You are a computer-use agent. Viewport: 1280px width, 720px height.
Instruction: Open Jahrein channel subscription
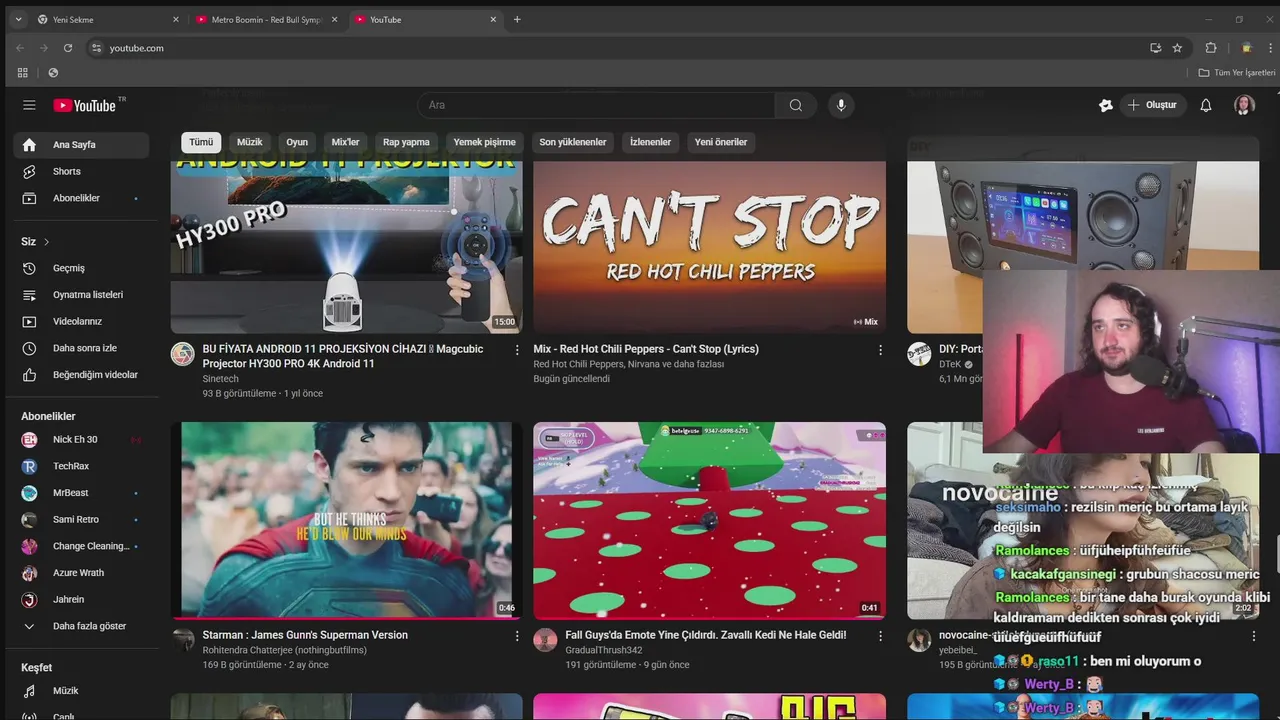click(81, 600)
